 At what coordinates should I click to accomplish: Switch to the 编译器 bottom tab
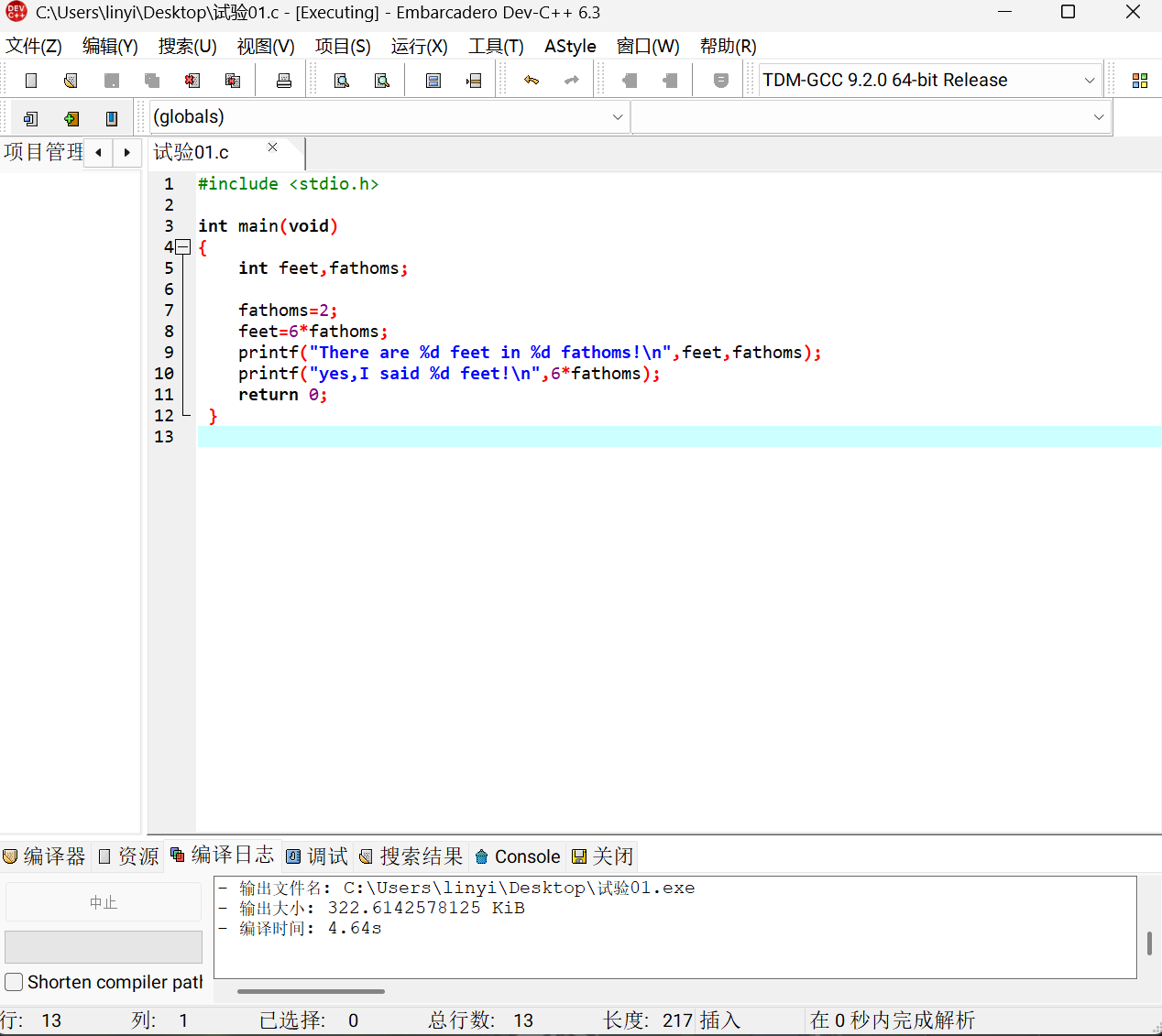44,856
